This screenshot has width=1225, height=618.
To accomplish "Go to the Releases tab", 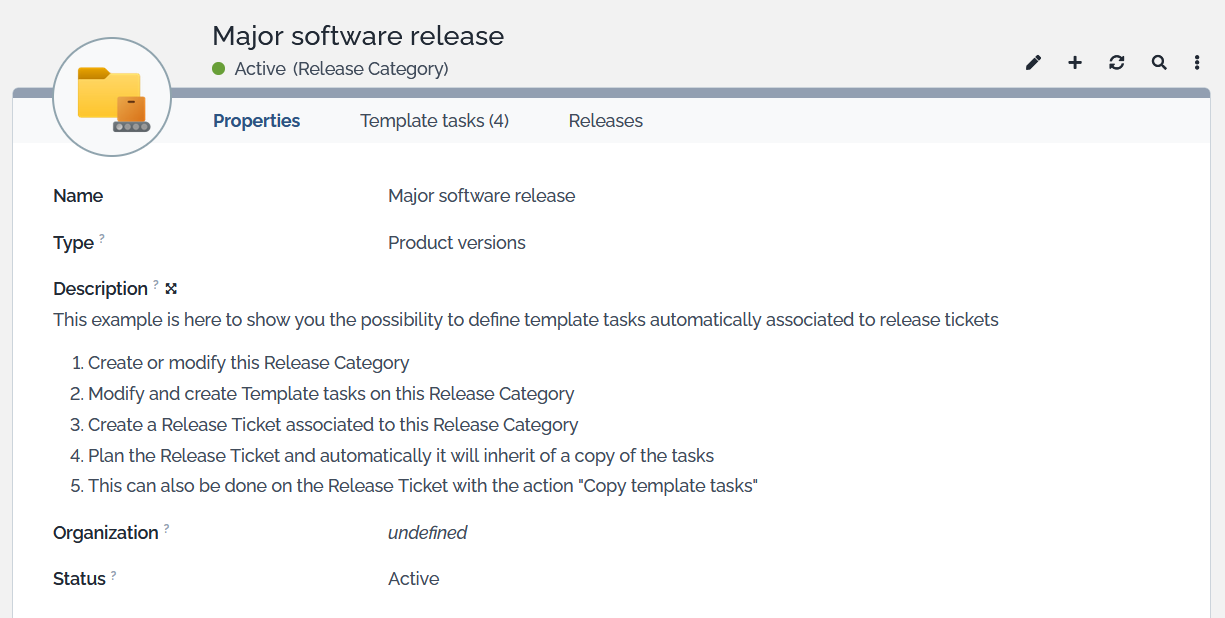I will [605, 121].
